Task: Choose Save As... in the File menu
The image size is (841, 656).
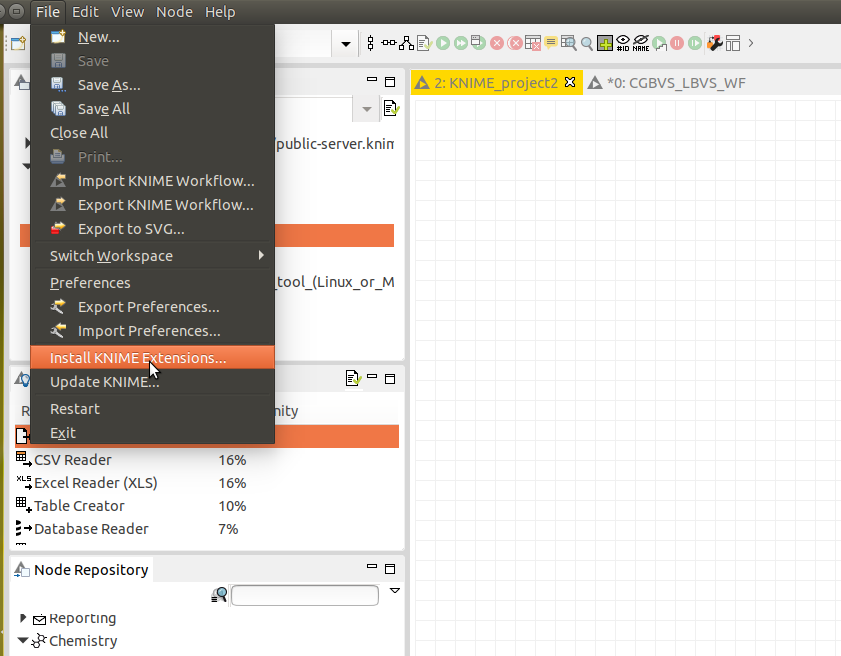Action: pyautogui.click(x=153, y=85)
